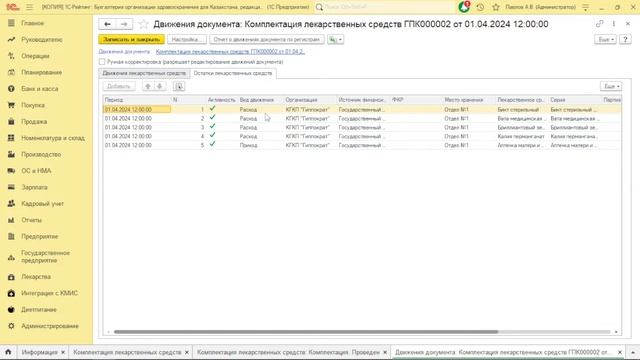Select Остатки лекарственных средств tab
Image resolution: width=640 pixels, height=360 pixels.
click(x=233, y=73)
